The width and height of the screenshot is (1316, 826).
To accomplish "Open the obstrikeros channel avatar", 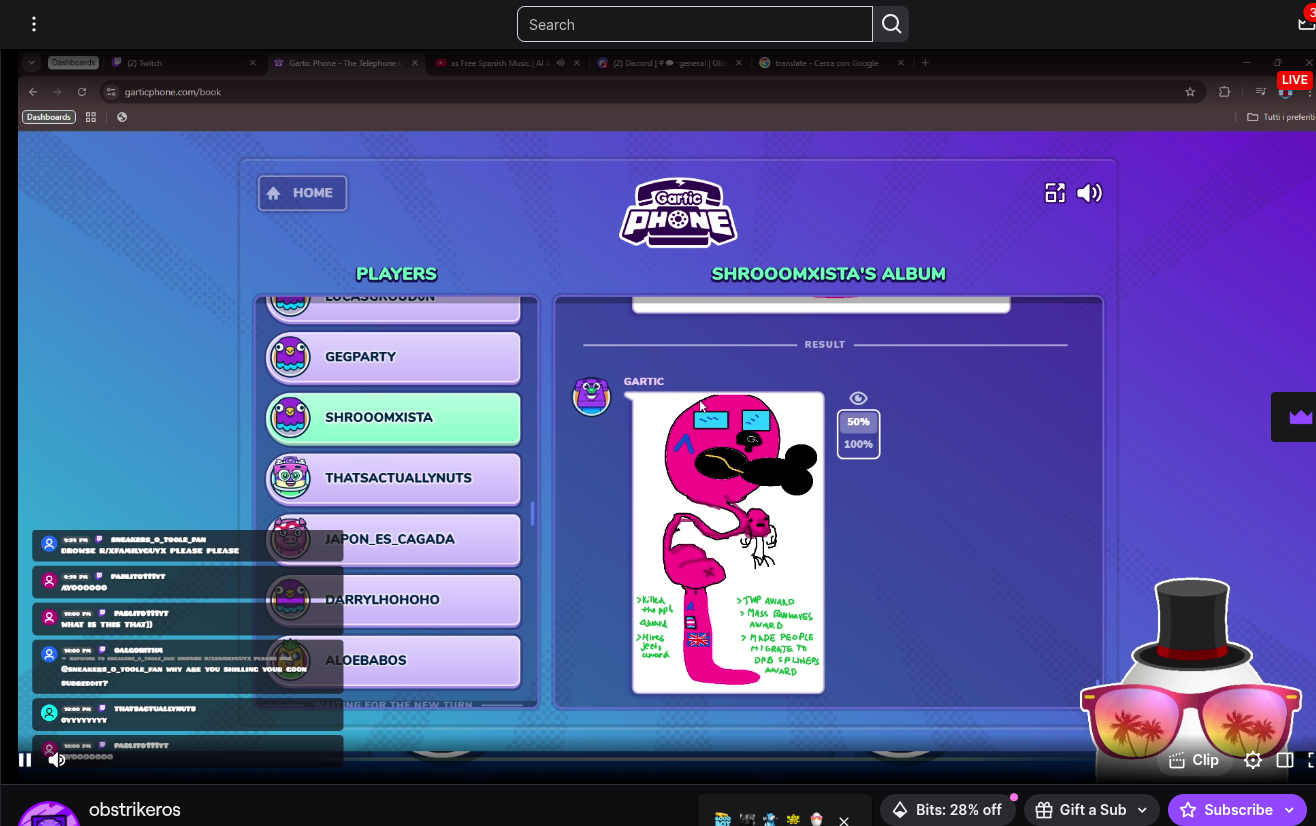I will 49,814.
